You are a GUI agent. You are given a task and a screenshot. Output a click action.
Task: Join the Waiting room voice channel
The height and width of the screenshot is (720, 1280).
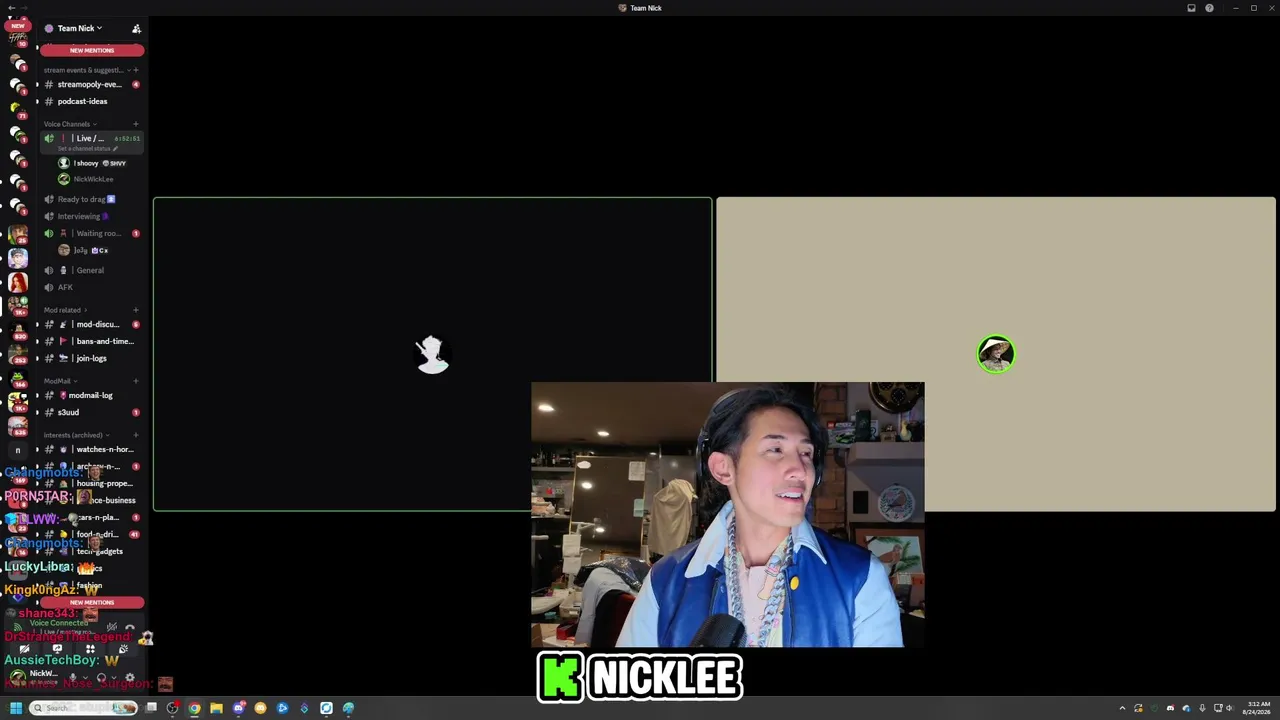[90, 233]
